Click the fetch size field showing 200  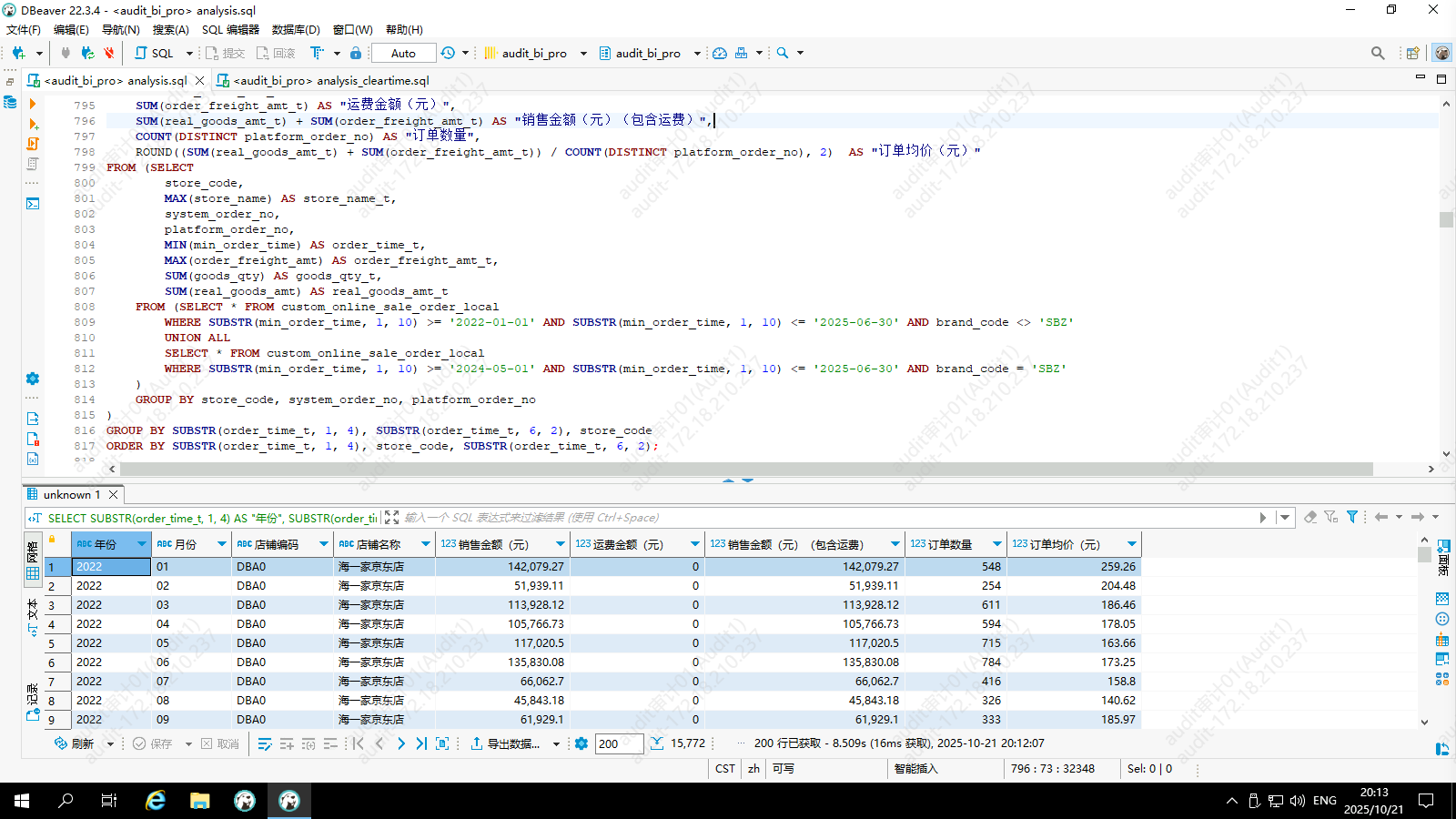pos(619,743)
